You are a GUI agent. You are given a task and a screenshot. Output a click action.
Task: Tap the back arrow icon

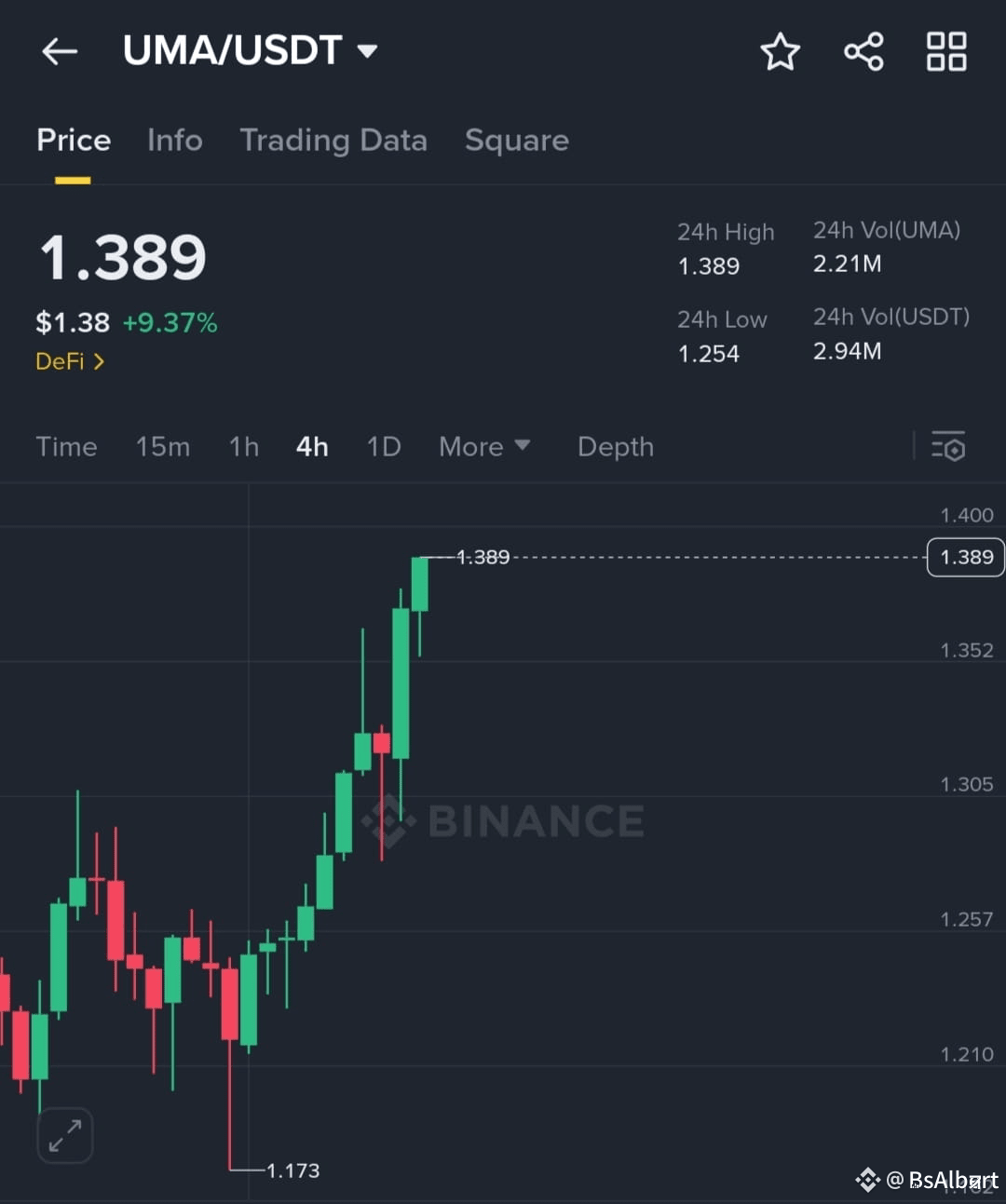coord(60,51)
